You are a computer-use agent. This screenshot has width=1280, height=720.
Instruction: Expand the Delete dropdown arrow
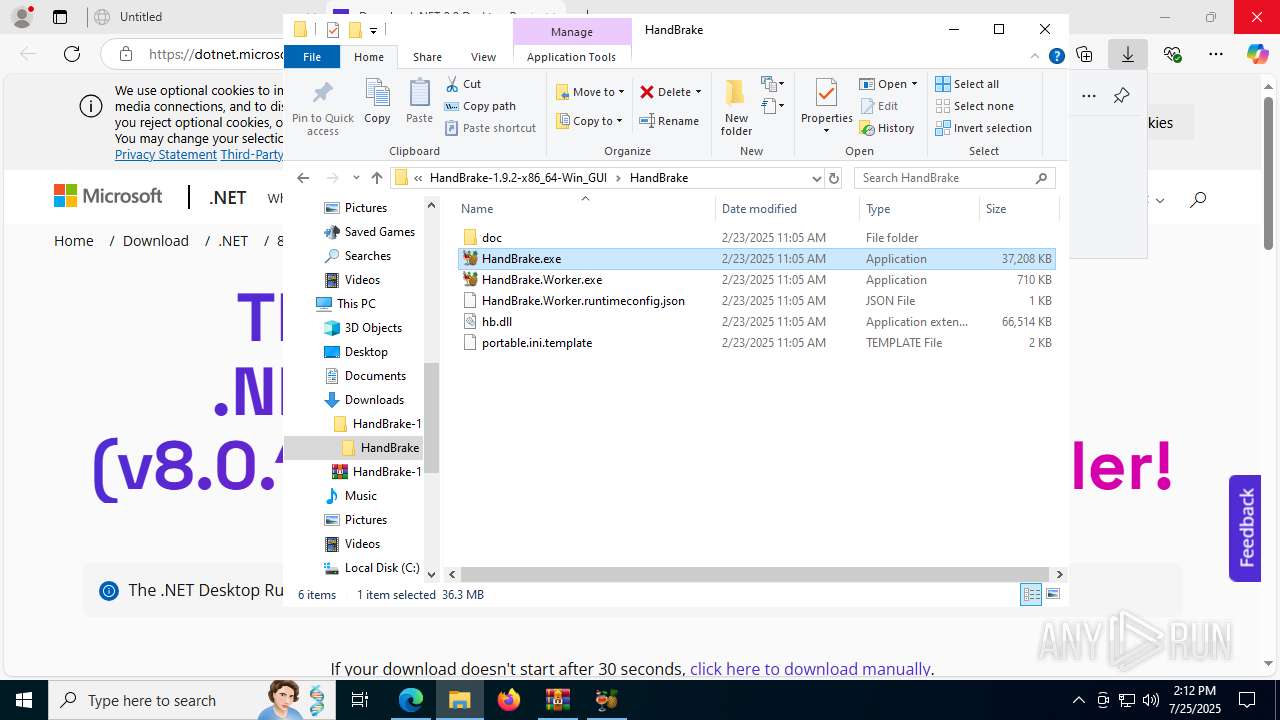tap(698, 92)
